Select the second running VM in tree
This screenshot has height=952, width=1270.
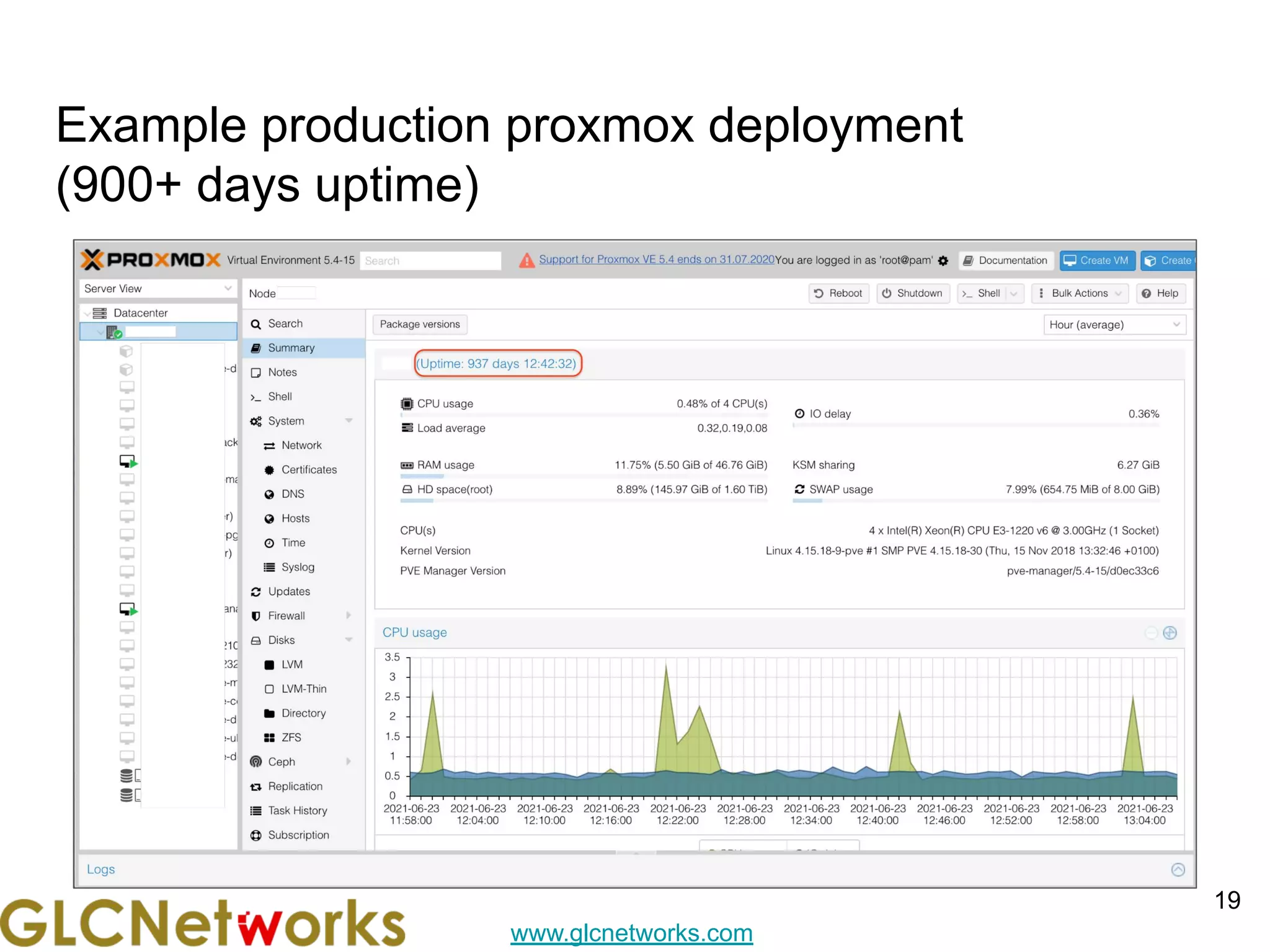click(x=128, y=609)
